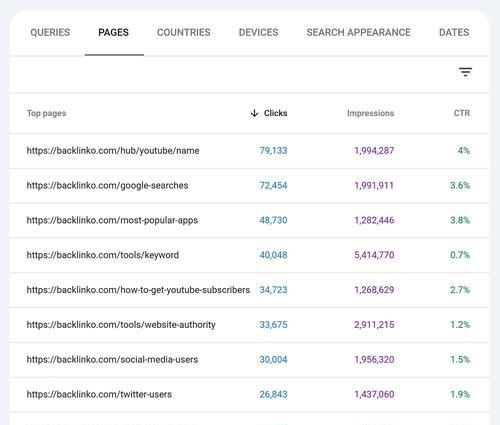Image resolution: width=500 pixels, height=425 pixels.
Task: Click the 2,911,215 impressions value
Action: point(374,325)
